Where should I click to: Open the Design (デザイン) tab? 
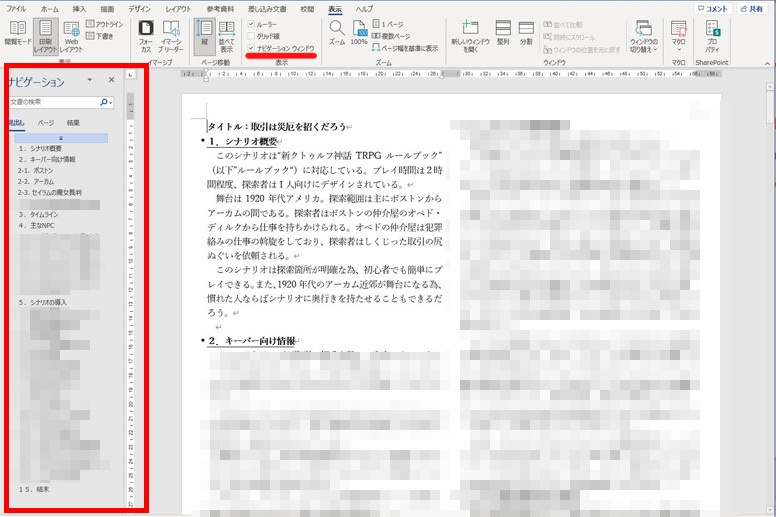pos(139,9)
